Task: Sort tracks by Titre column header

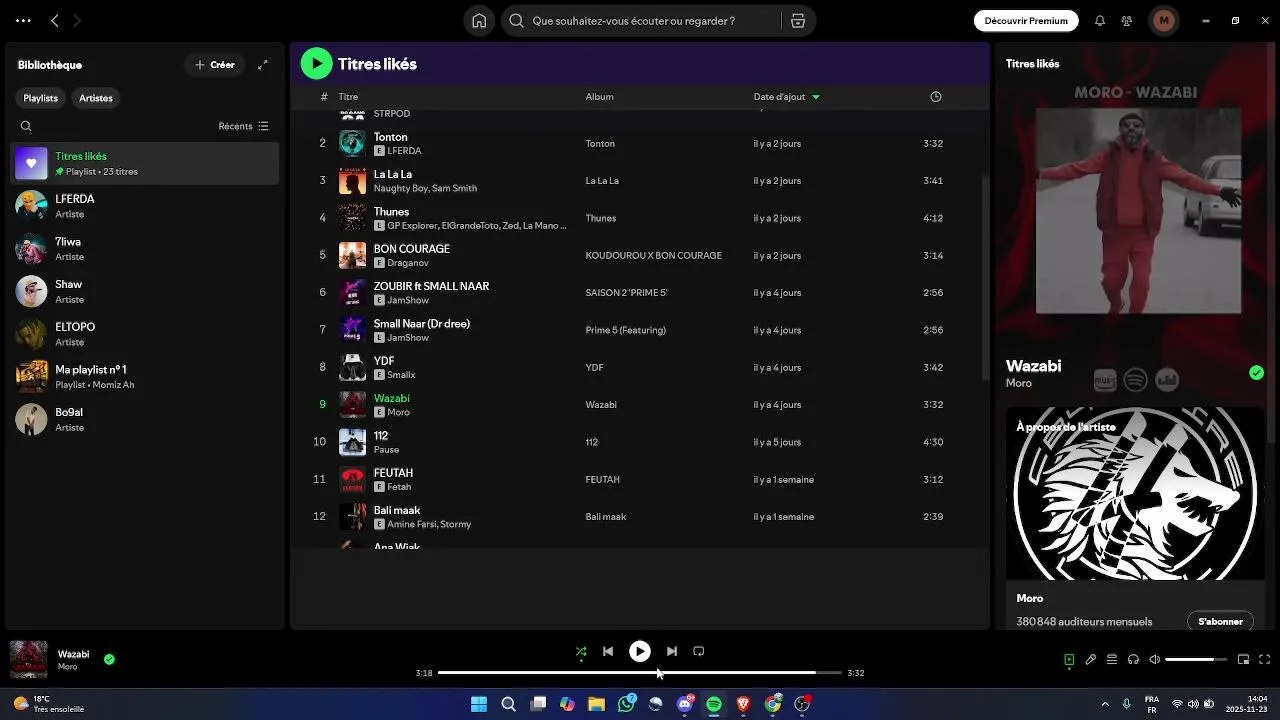Action: pyautogui.click(x=348, y=97)
